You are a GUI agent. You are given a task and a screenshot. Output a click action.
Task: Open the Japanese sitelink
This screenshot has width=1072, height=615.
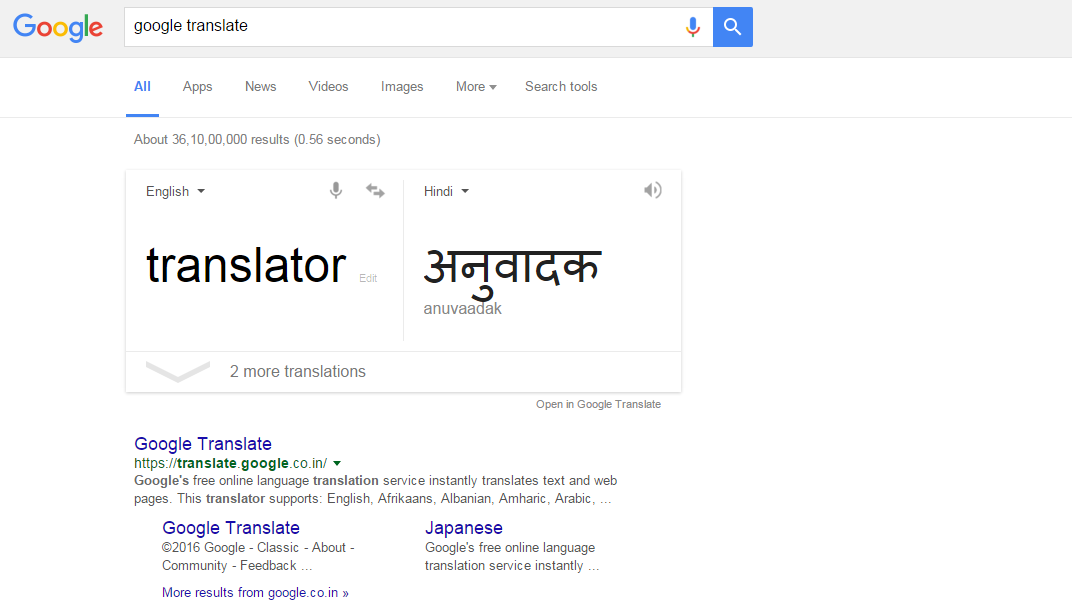(464, 528)
